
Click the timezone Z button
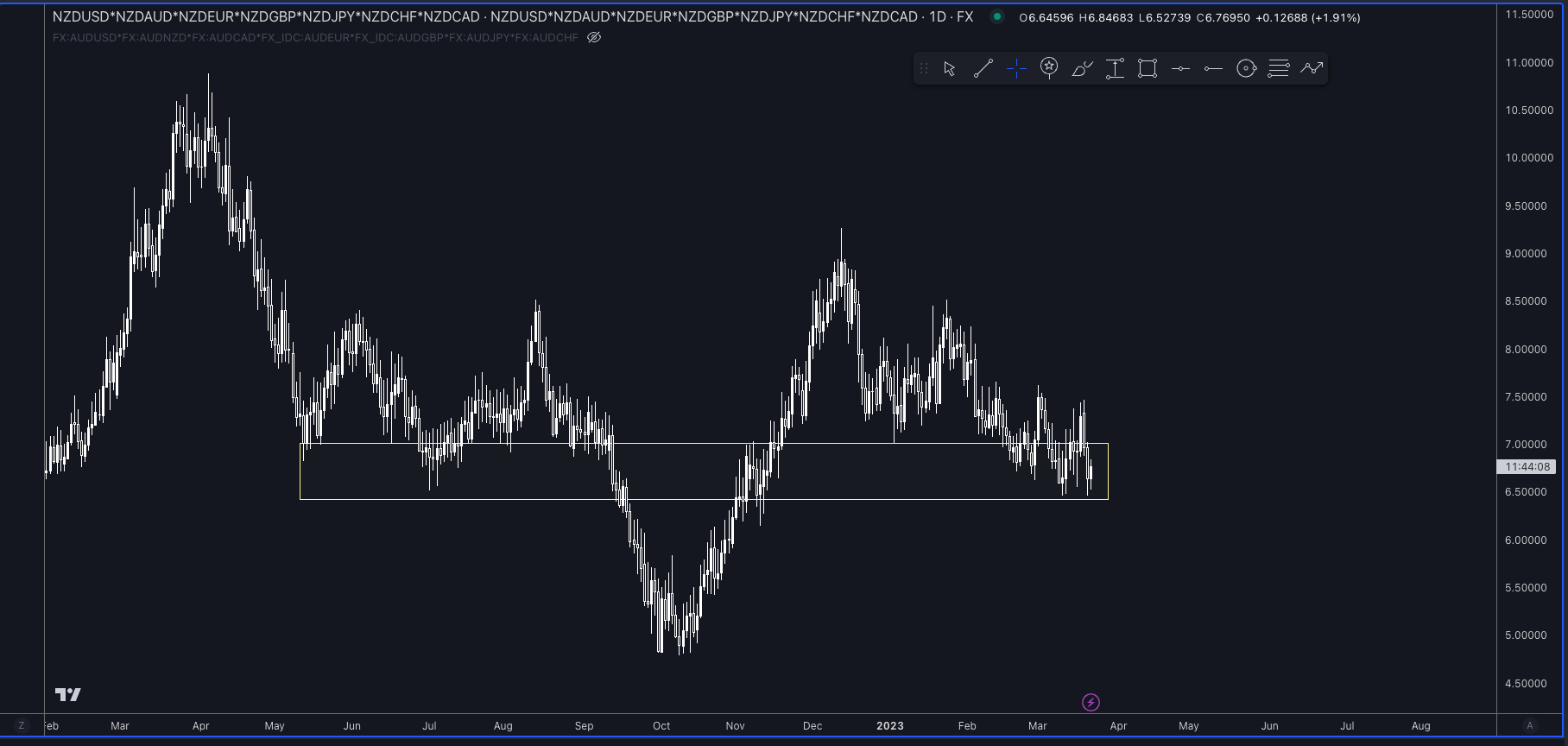tap(22, 726)
